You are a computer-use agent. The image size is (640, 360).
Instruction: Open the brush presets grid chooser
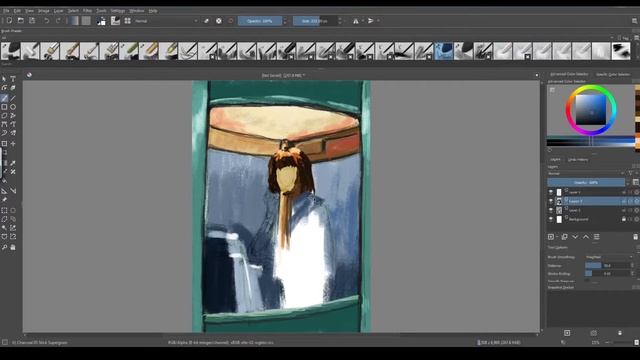click(128, 21)
